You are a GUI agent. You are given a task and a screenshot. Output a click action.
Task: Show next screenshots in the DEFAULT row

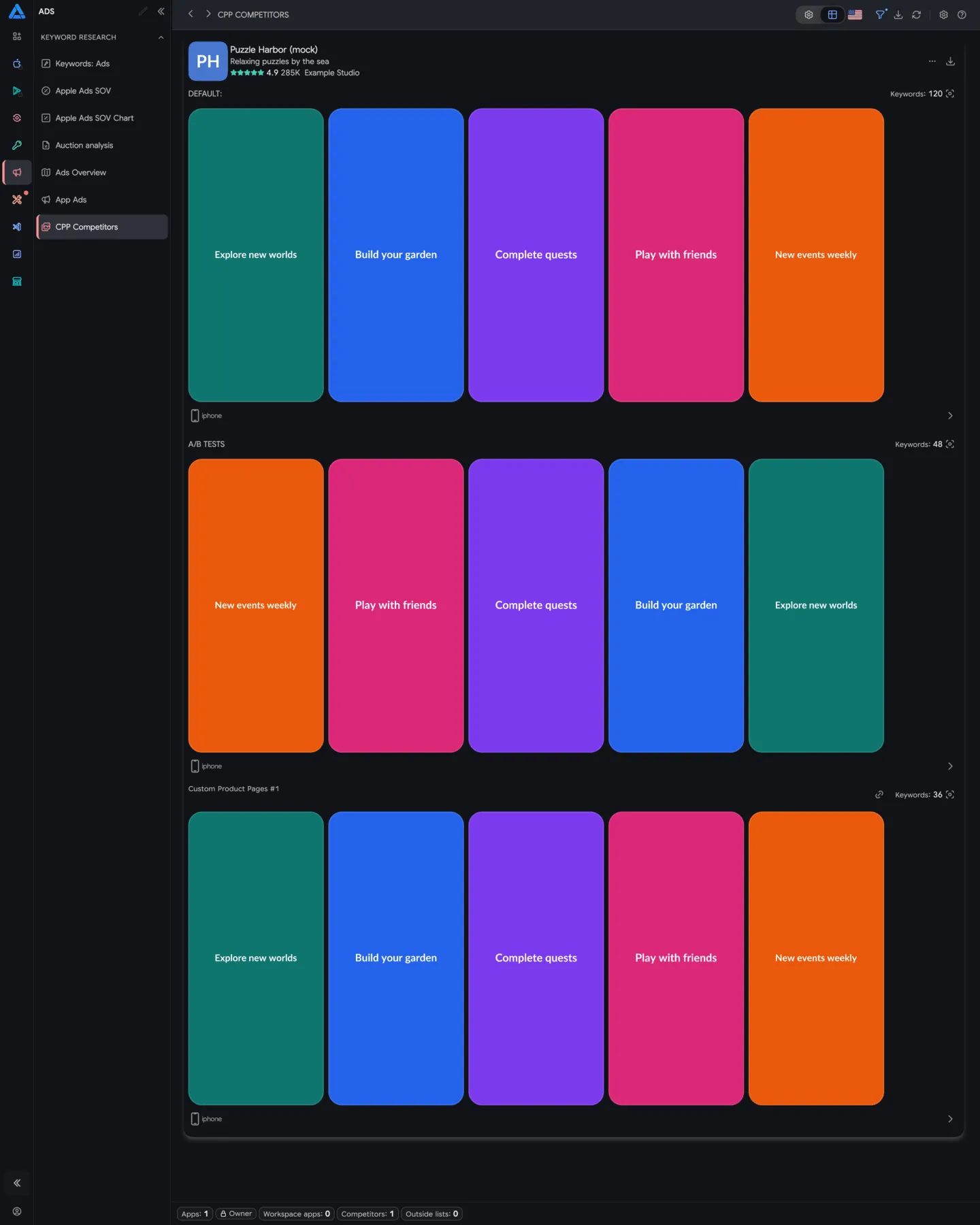950,416
